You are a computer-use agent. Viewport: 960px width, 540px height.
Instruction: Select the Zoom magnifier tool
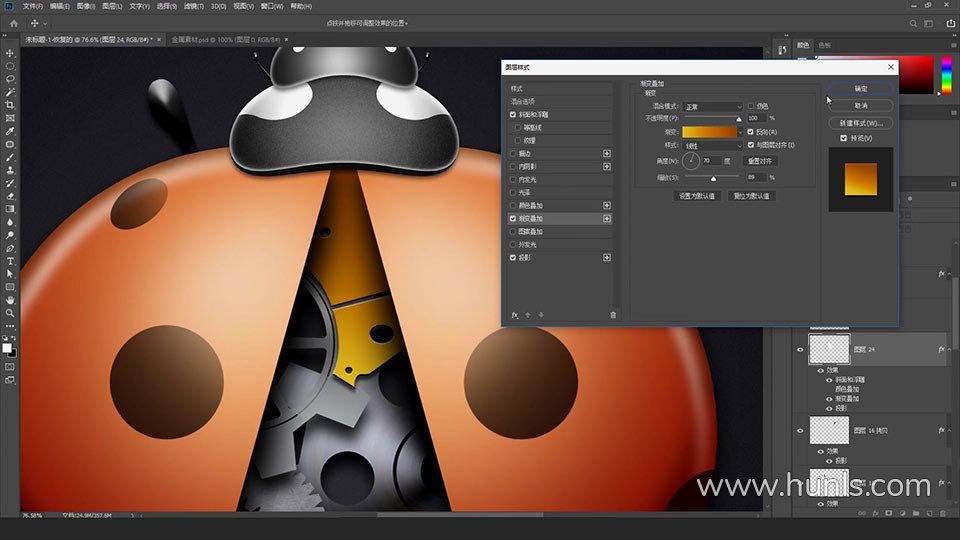coord(10,313)
